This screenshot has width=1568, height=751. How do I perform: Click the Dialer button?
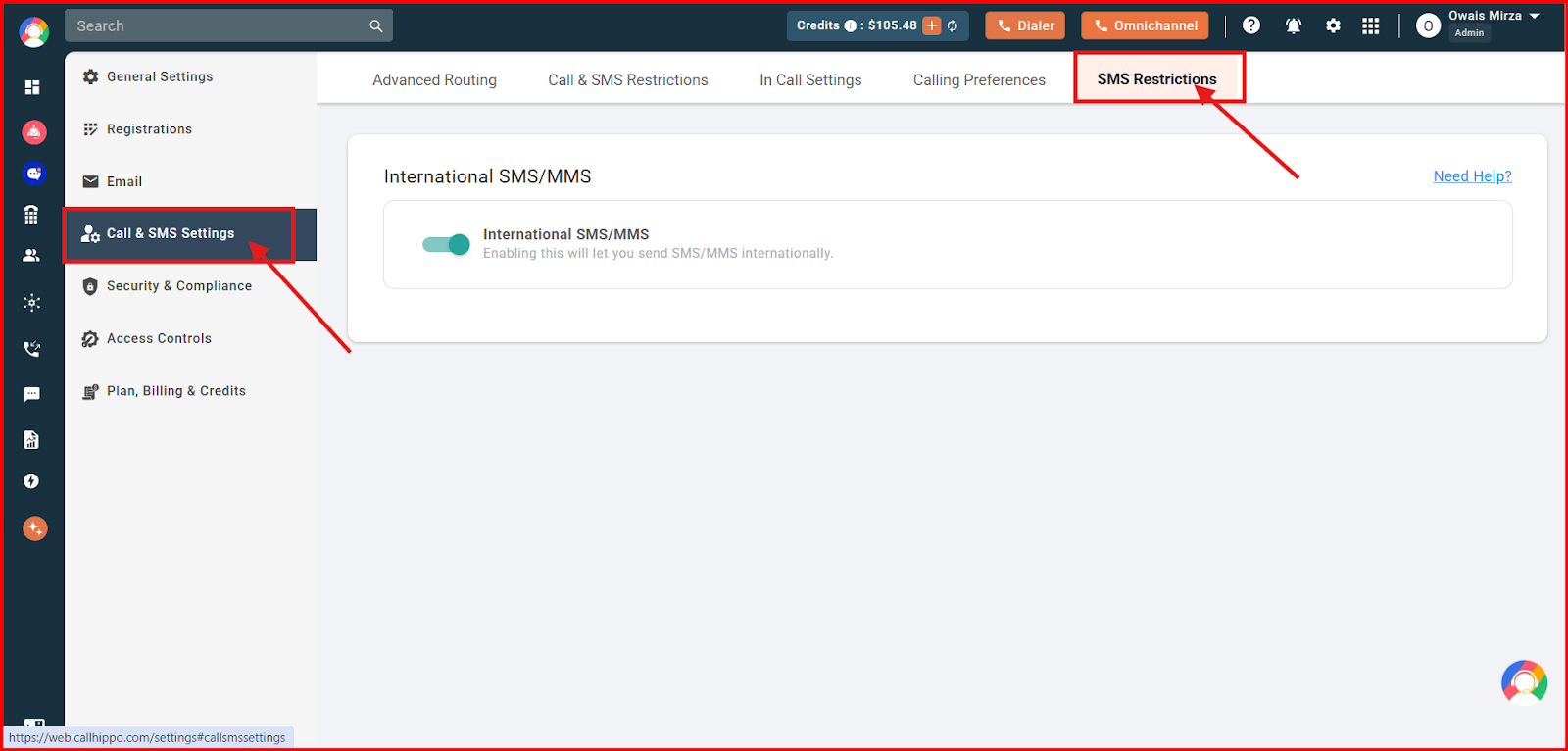1025,25
